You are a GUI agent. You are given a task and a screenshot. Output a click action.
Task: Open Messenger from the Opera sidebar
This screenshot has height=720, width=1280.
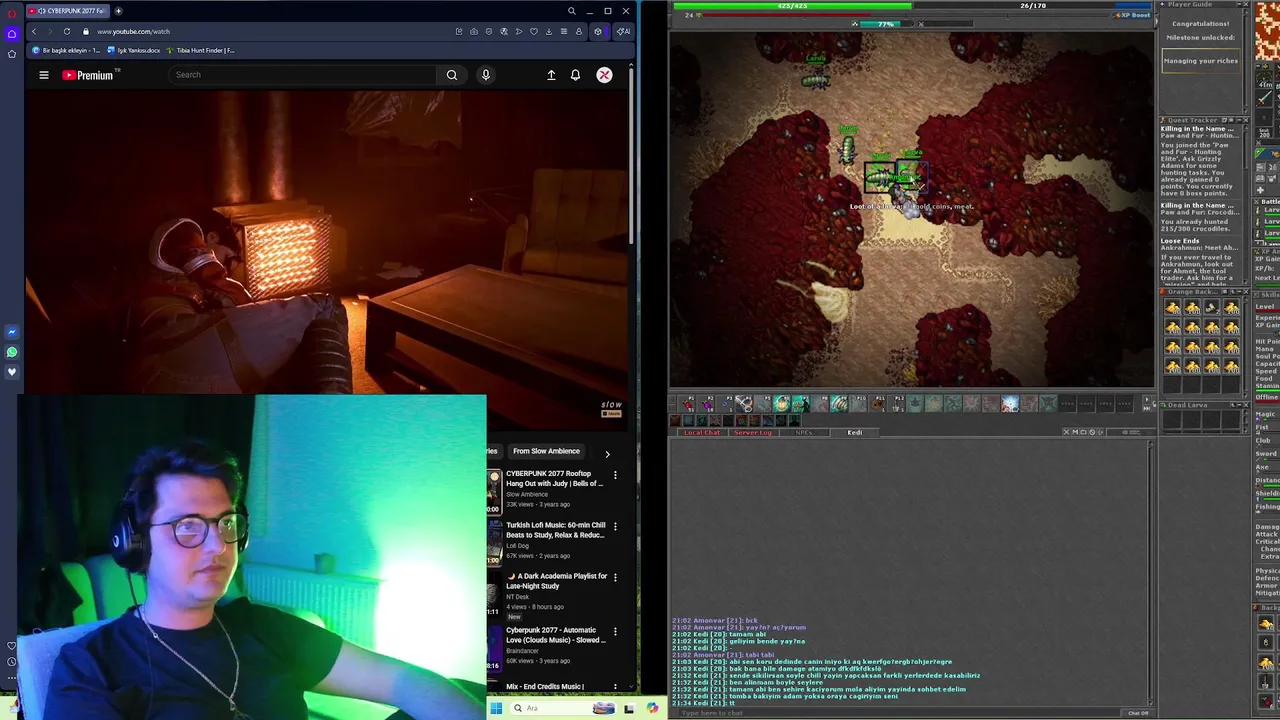12,332
